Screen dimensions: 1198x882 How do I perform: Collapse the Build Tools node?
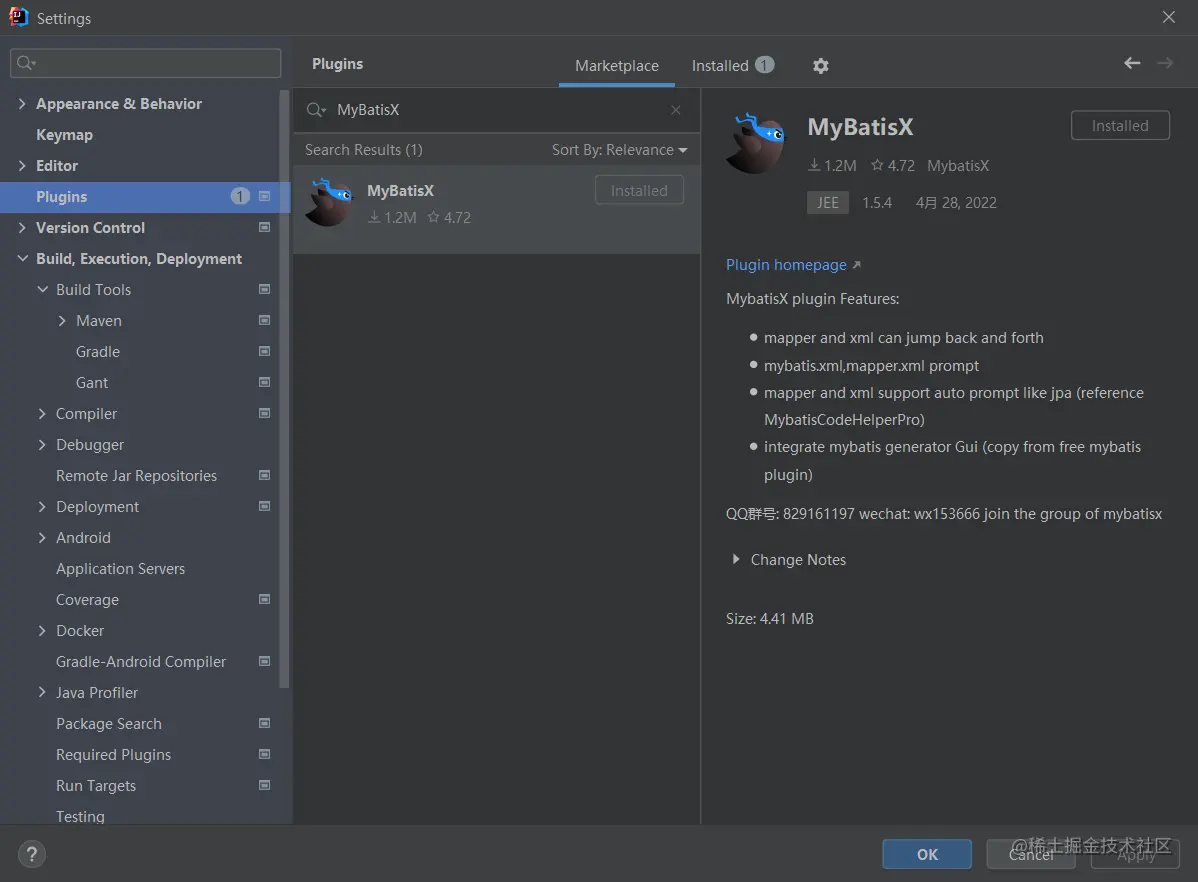point(42,289)
